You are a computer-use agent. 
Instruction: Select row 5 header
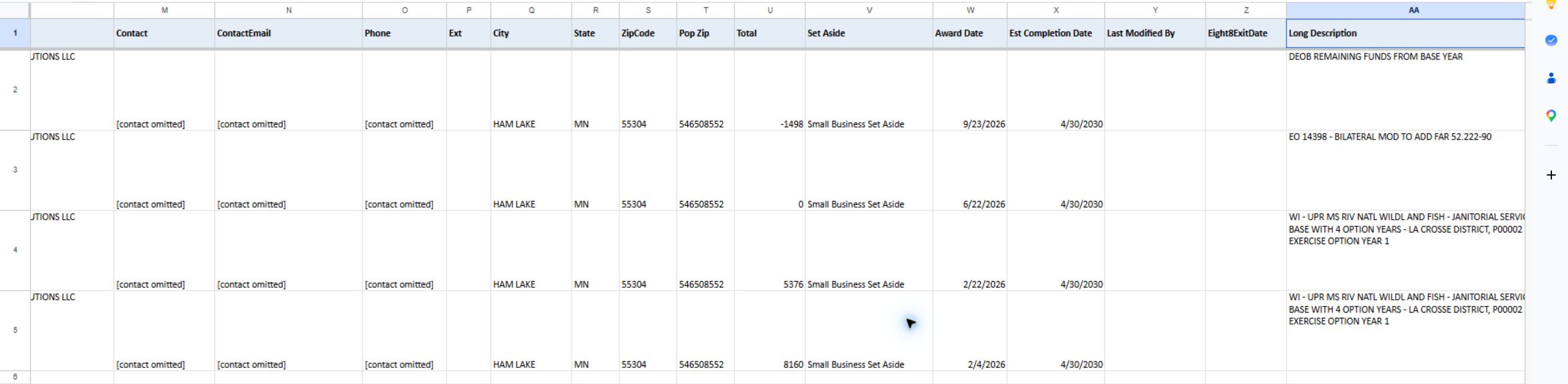point(15,330)
